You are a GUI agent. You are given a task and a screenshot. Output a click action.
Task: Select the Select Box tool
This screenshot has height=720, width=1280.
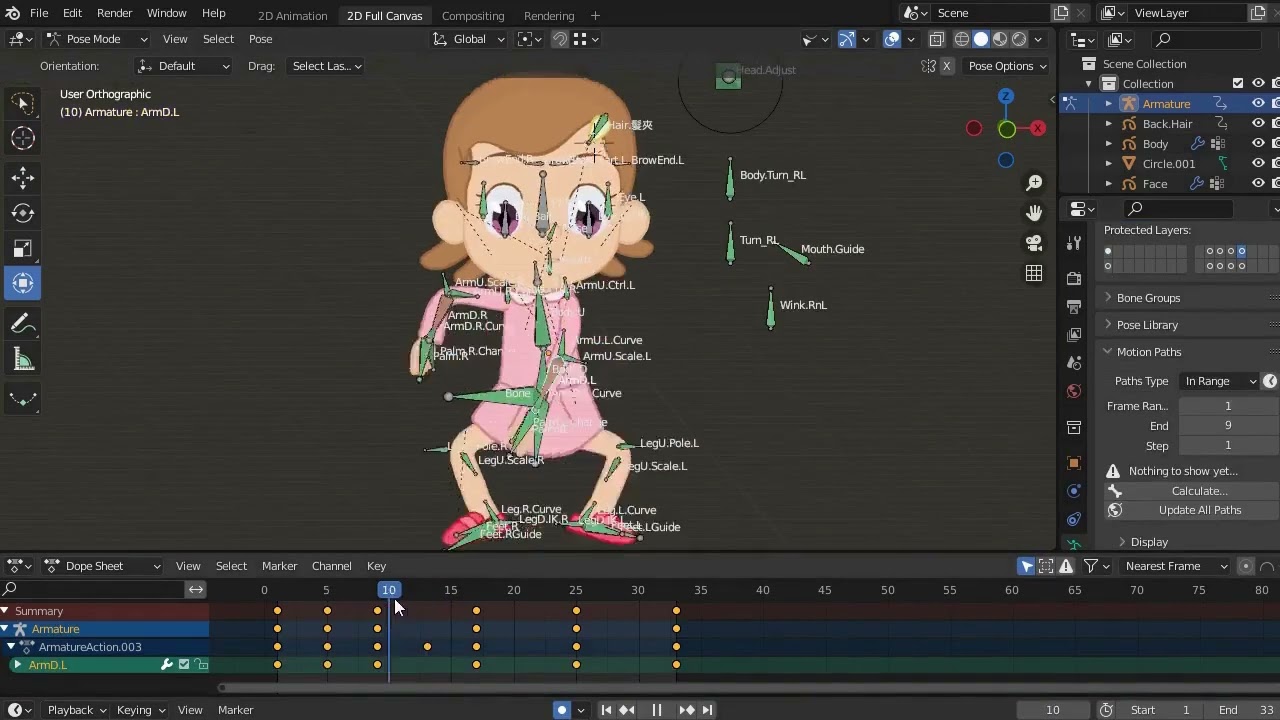23,103
